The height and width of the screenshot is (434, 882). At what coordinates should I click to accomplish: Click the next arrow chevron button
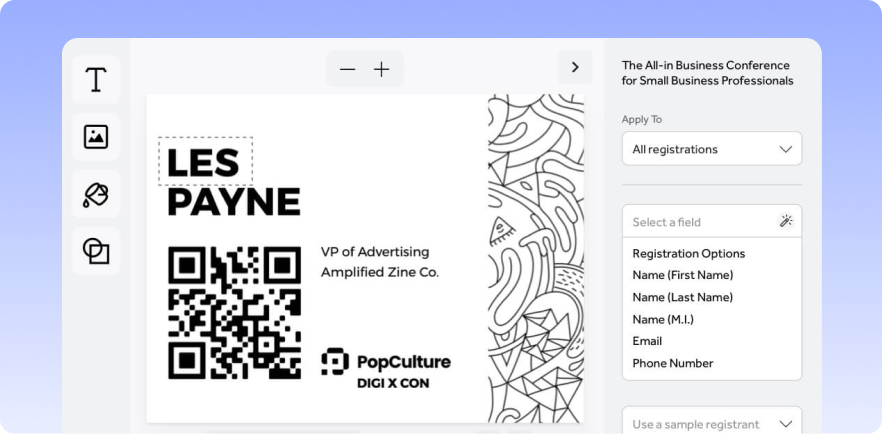[x=575, y=67]
